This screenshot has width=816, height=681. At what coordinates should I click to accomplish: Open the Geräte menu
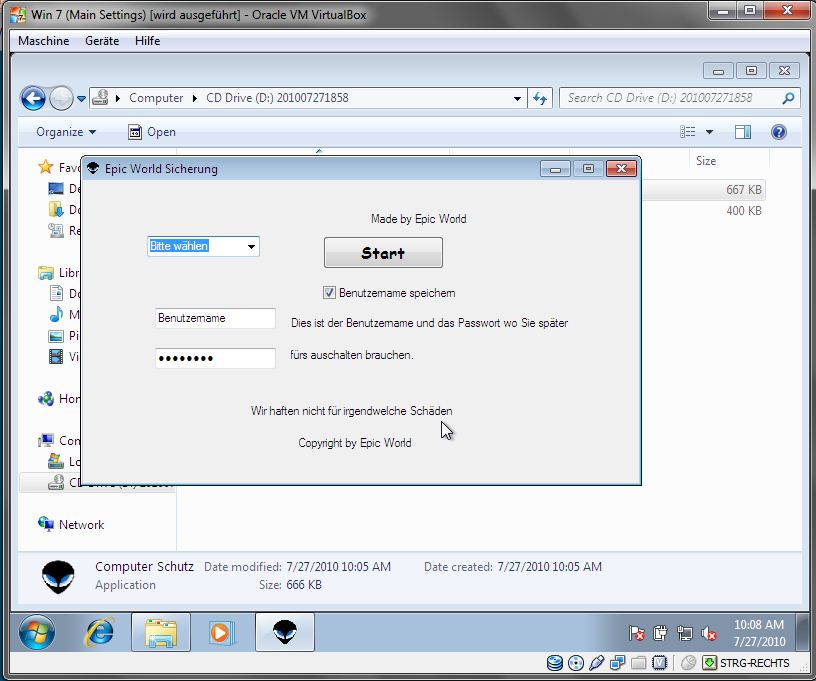tap(102, 41)
